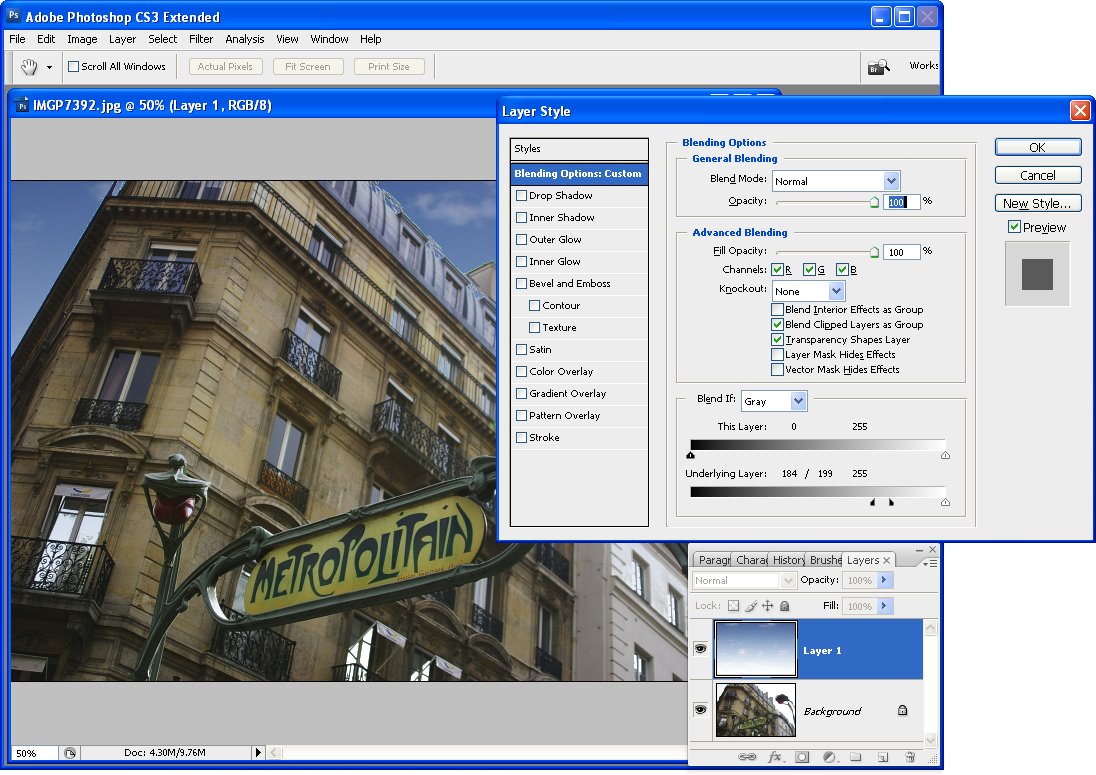
Task: Switch to the History tab
Action: point(788,560)
